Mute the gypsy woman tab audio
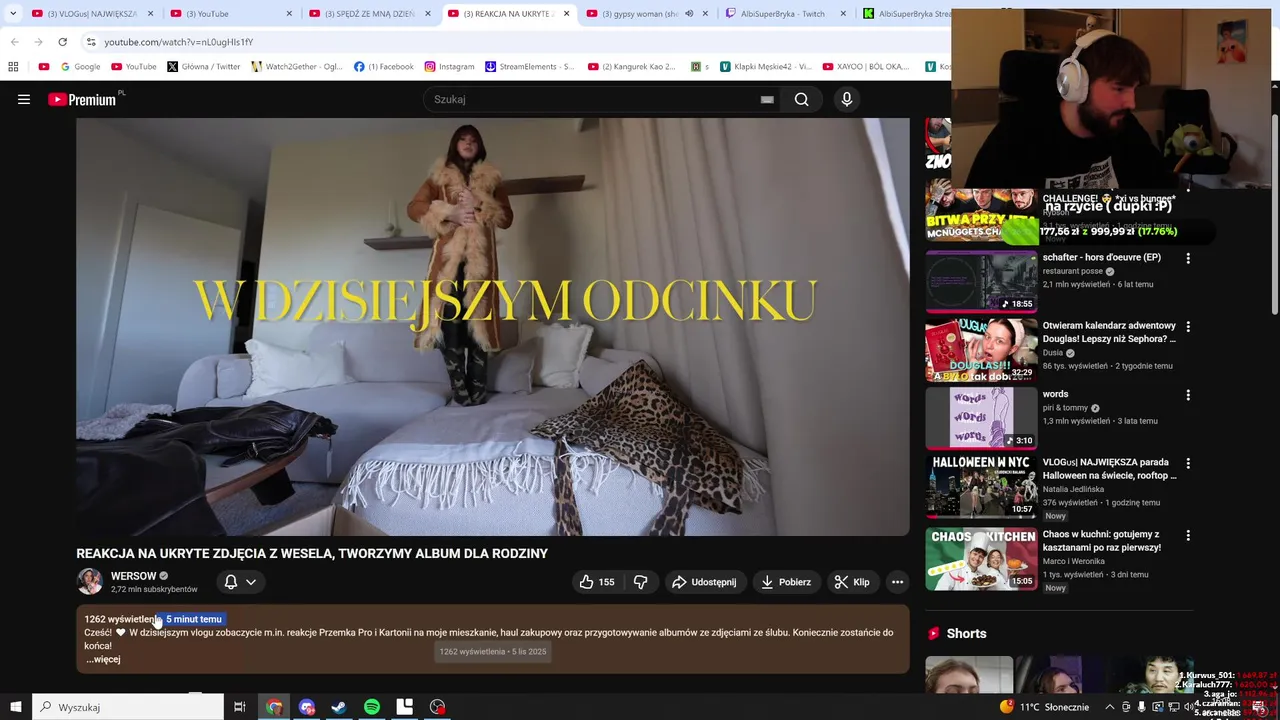 [x=688, y=14]
